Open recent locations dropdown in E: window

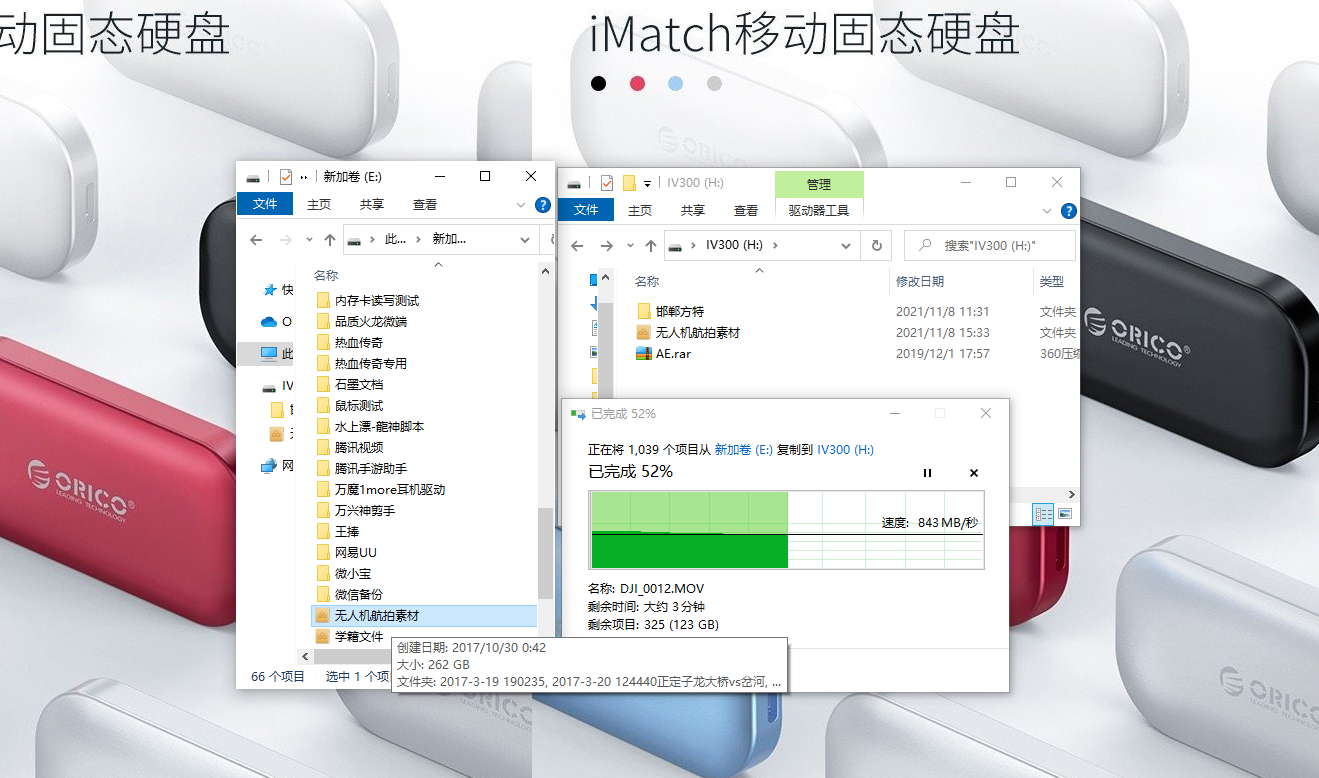309,240
